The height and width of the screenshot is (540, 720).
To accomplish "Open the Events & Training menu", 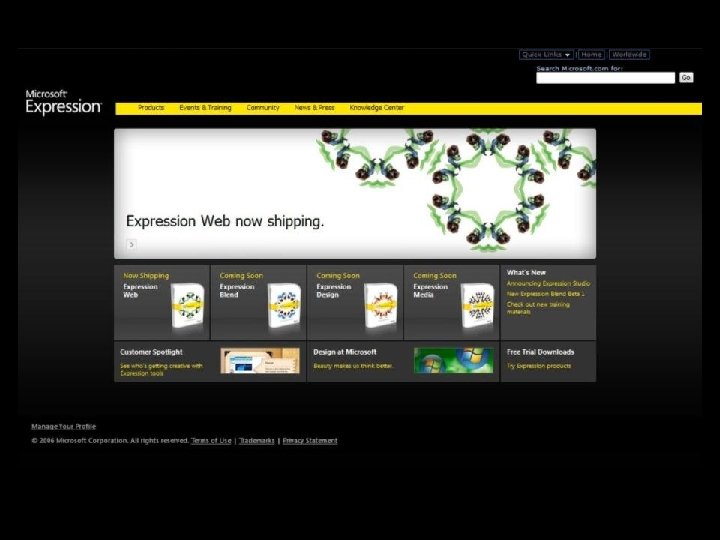I will (205, 107).
